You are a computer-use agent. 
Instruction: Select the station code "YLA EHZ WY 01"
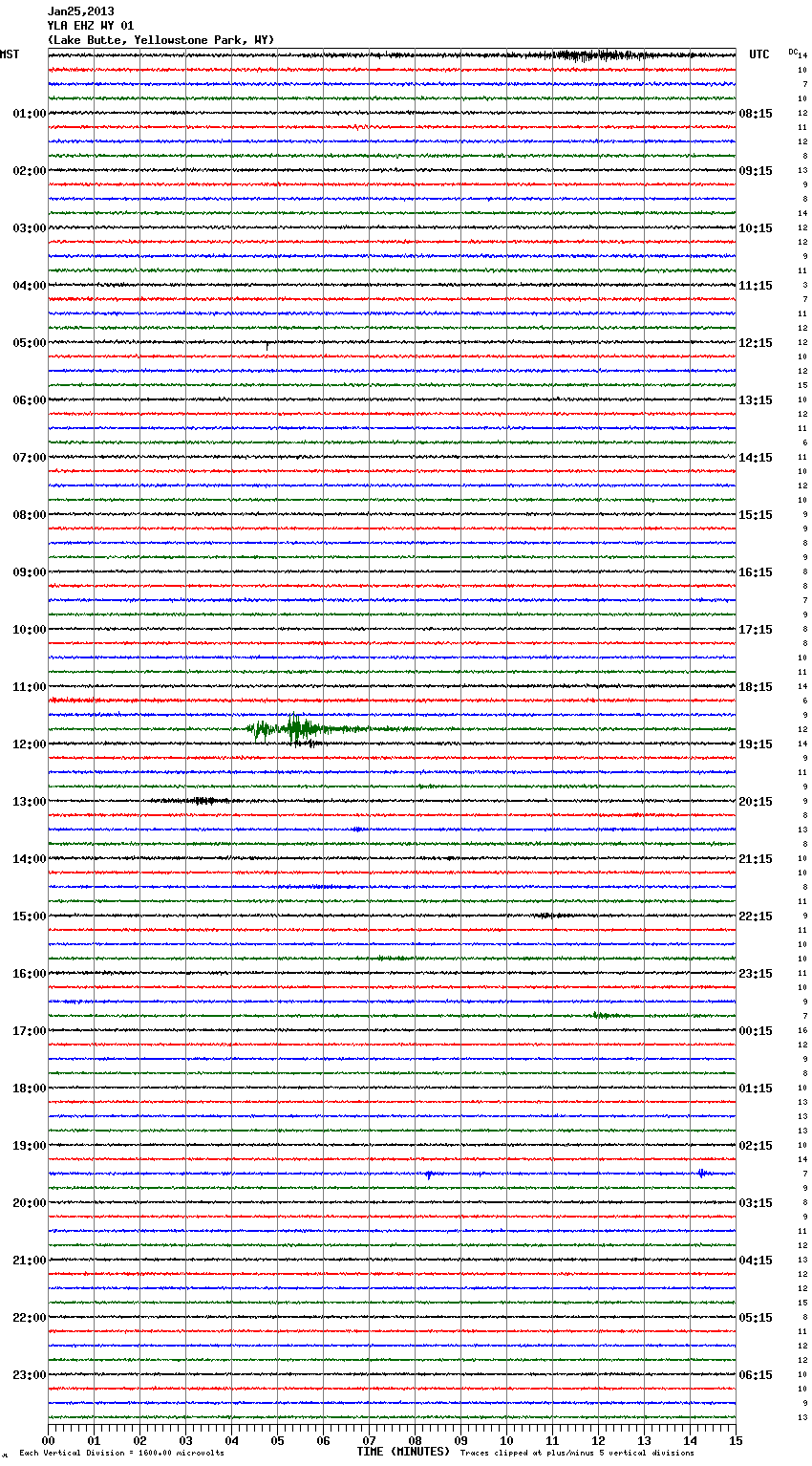click(x=91, y=26)
